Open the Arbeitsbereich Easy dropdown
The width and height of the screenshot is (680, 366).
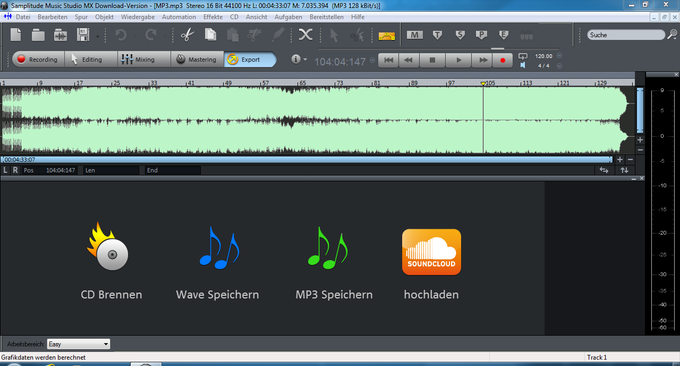[x=78, y=344]
